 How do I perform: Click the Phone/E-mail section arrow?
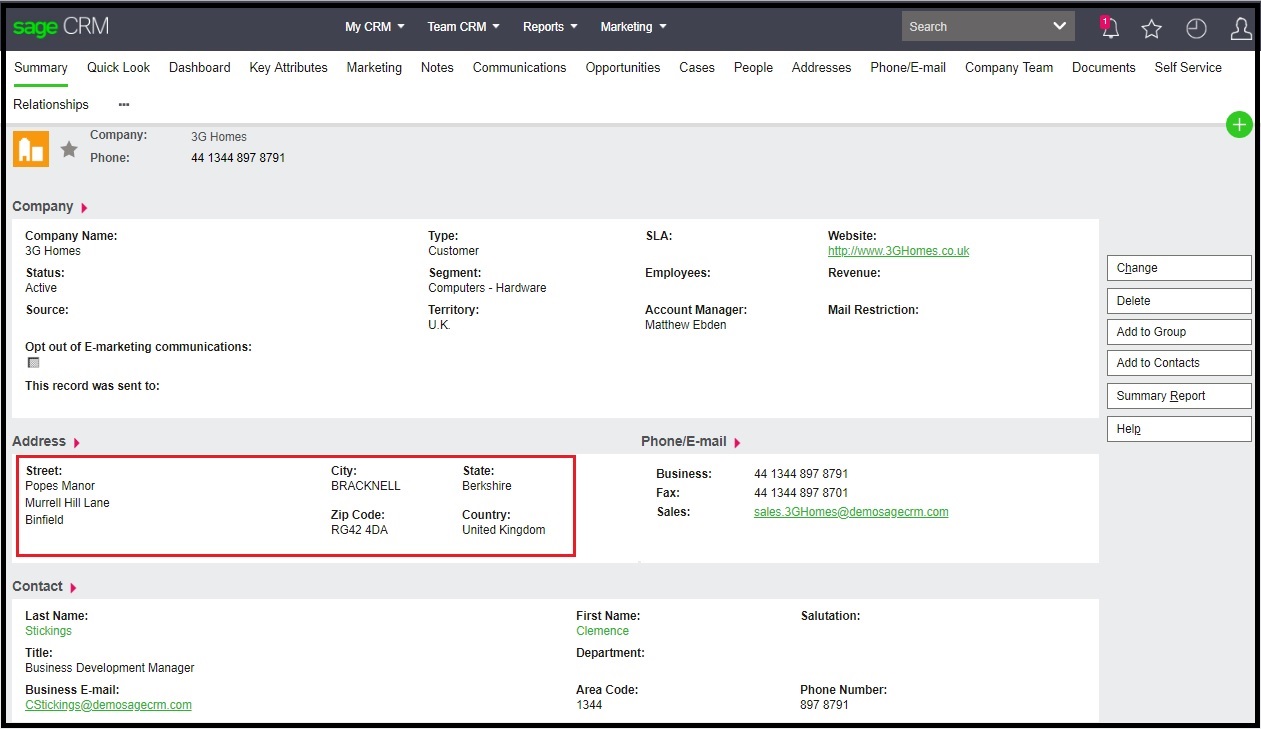point(738,443)
